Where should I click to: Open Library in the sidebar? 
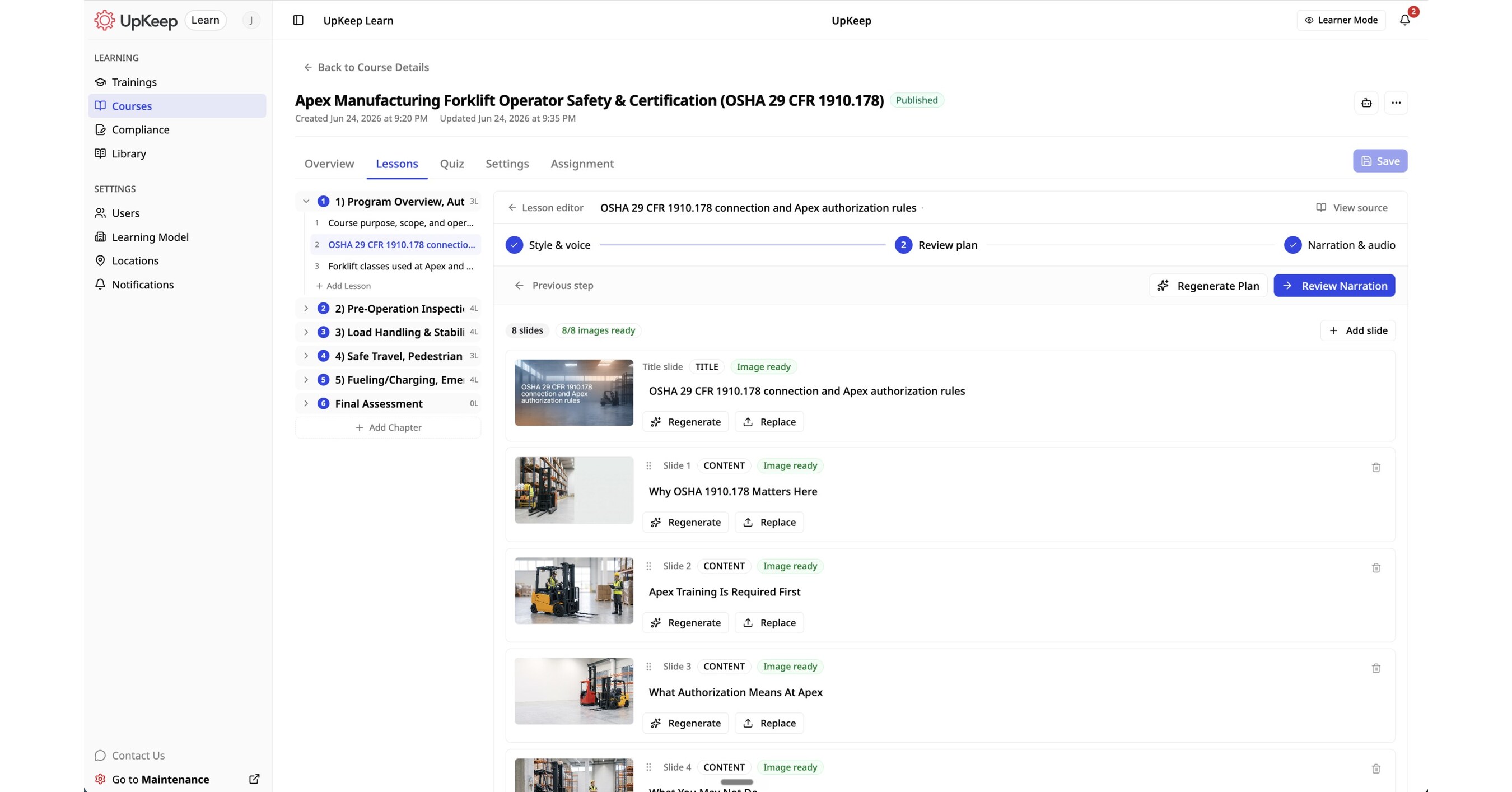point(176,154)
